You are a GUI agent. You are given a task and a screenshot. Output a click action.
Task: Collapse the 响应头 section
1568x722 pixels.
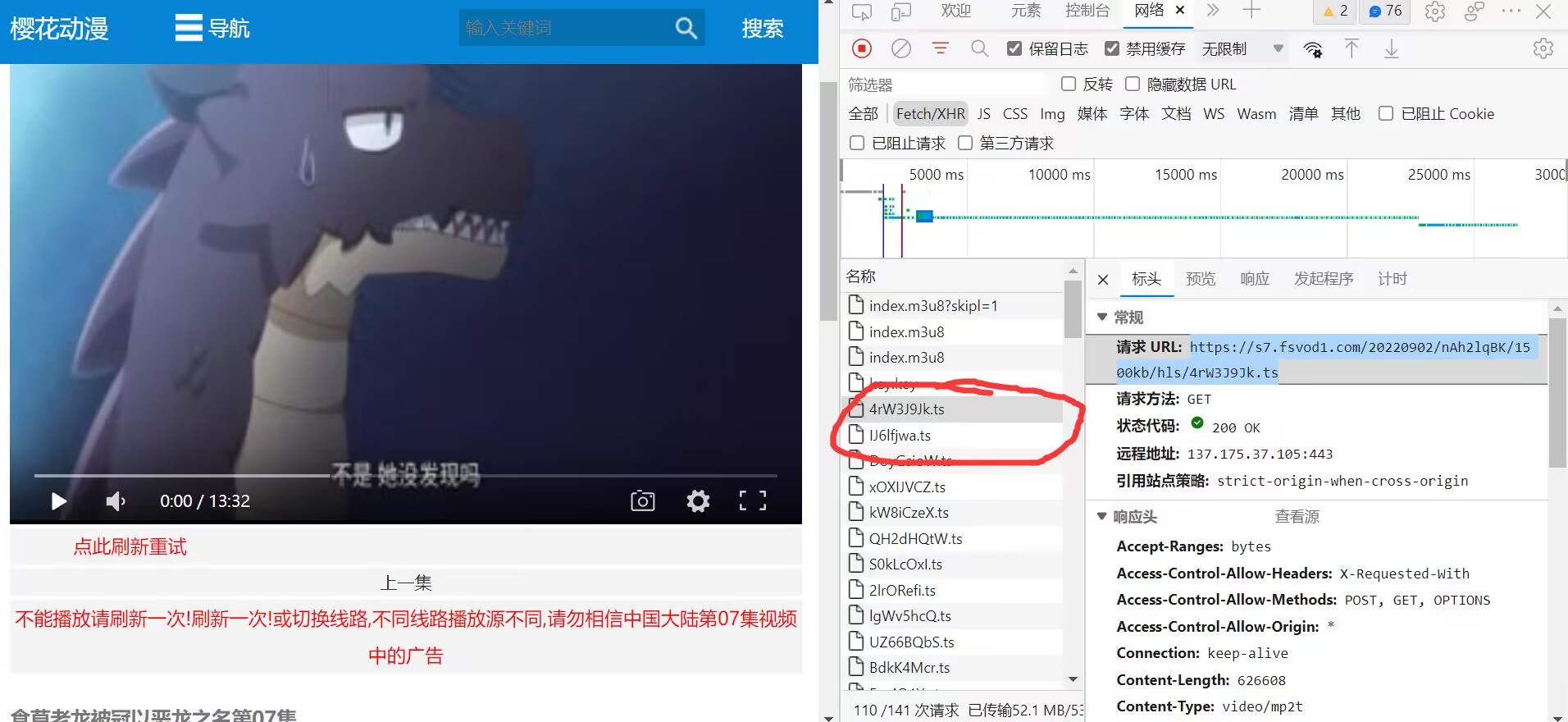point(1102,517)
